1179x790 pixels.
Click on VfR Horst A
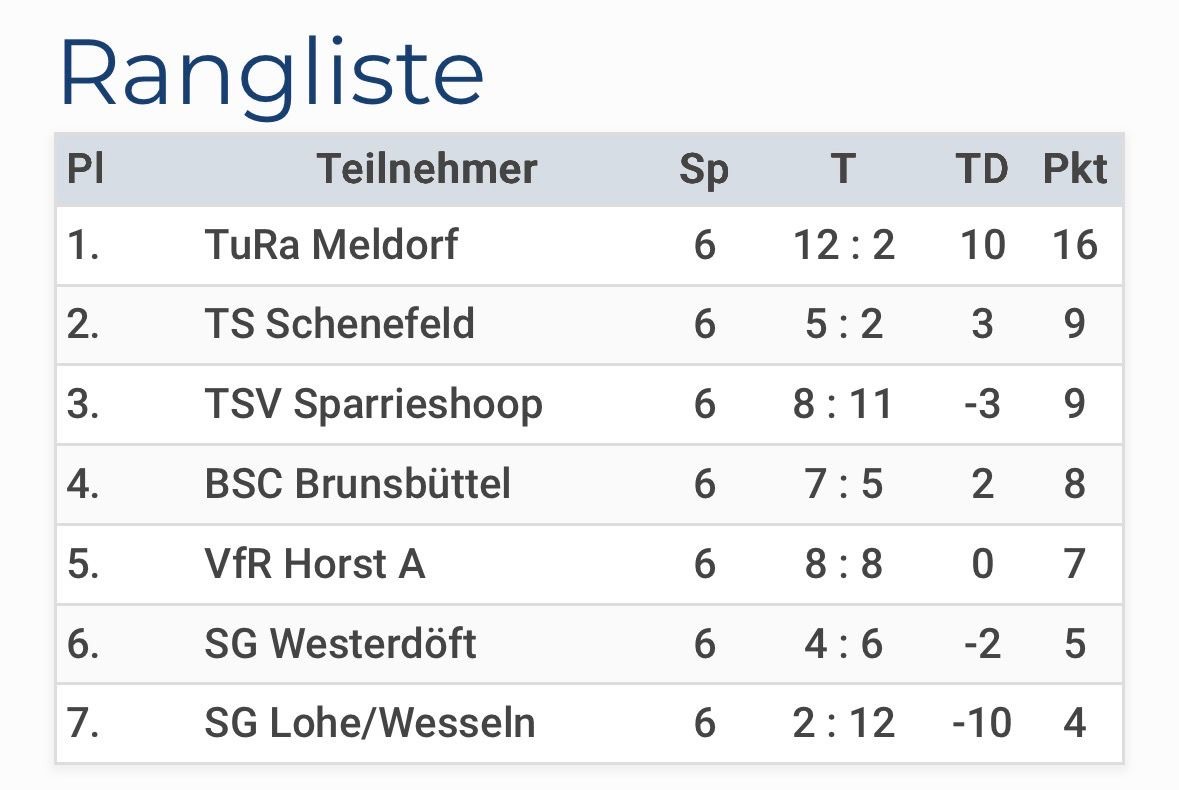tap(315, 564)
